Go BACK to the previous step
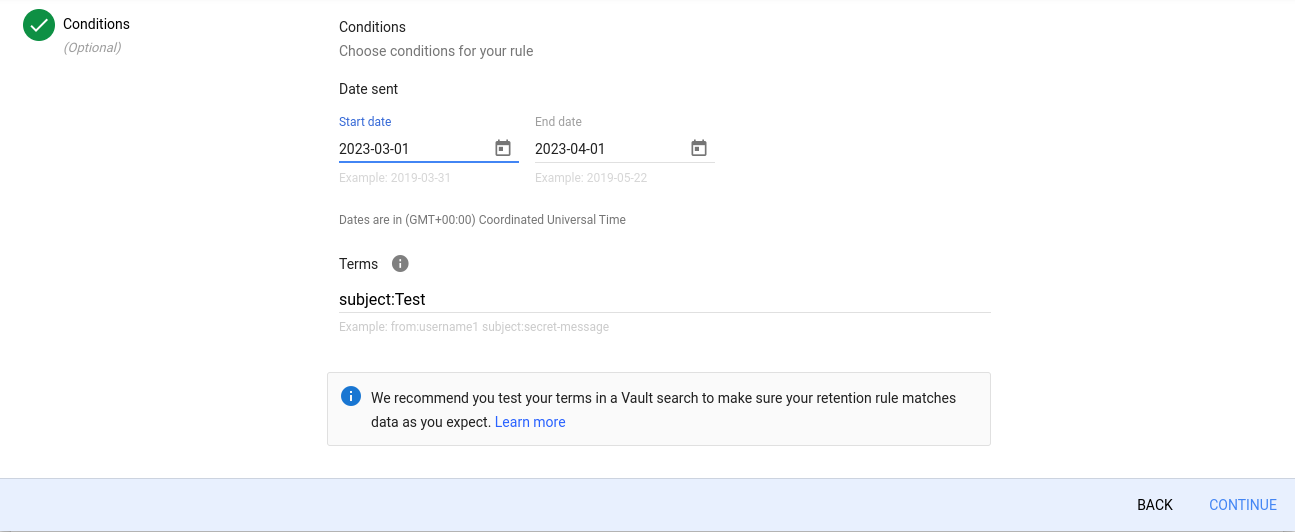 click(x=1155, y=505)
